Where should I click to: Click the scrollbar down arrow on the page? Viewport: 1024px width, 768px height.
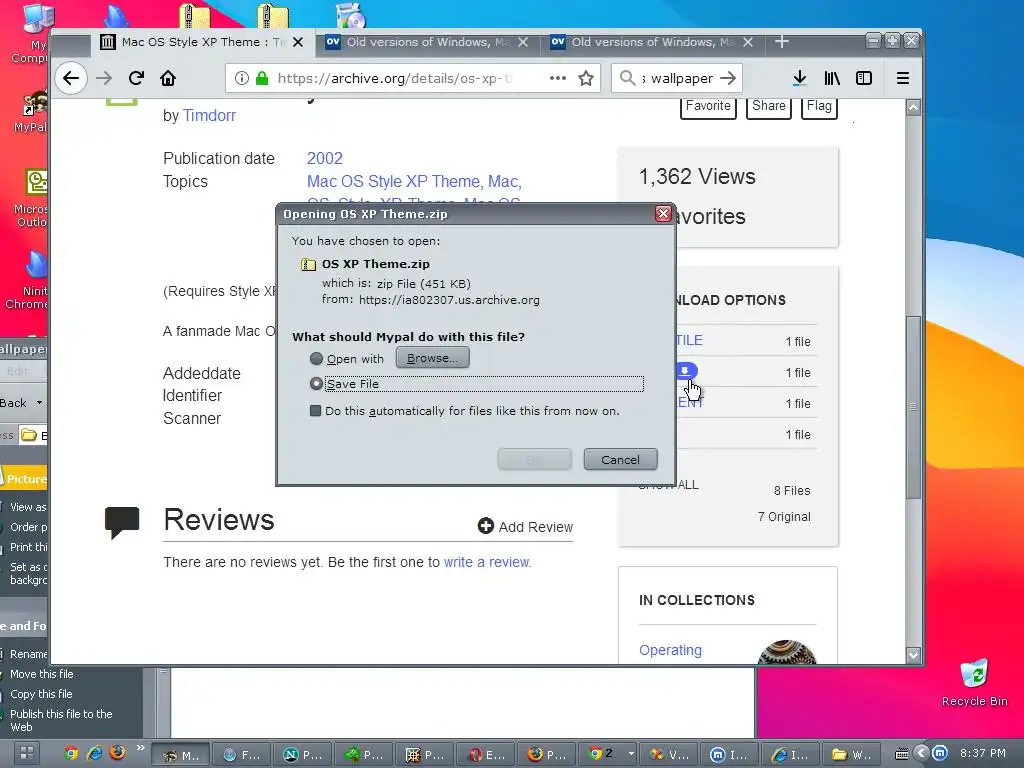pos(914,655)
